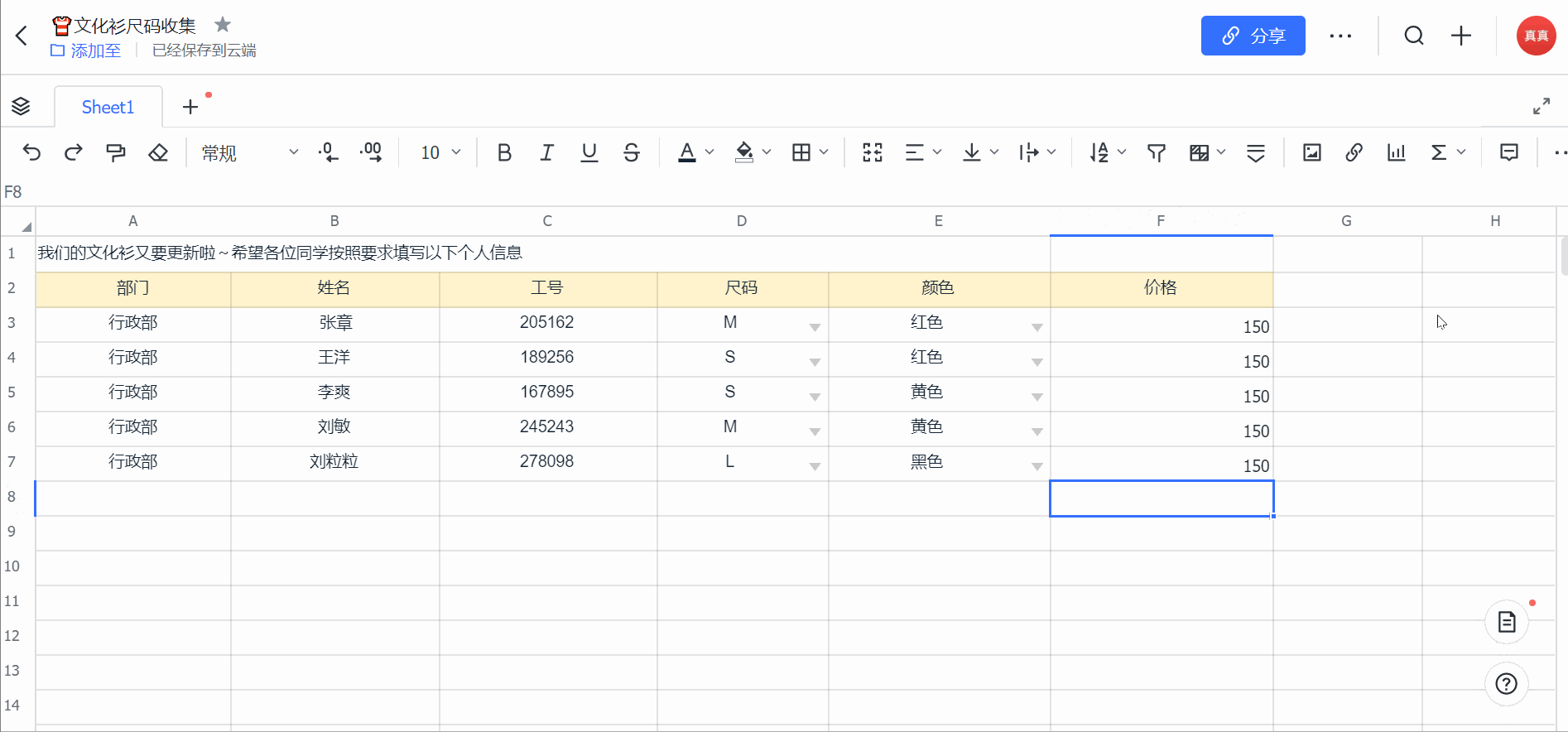1568x732 pixels.
Task: Add a comment using comment icon
Action: (x=1509, y=152)
